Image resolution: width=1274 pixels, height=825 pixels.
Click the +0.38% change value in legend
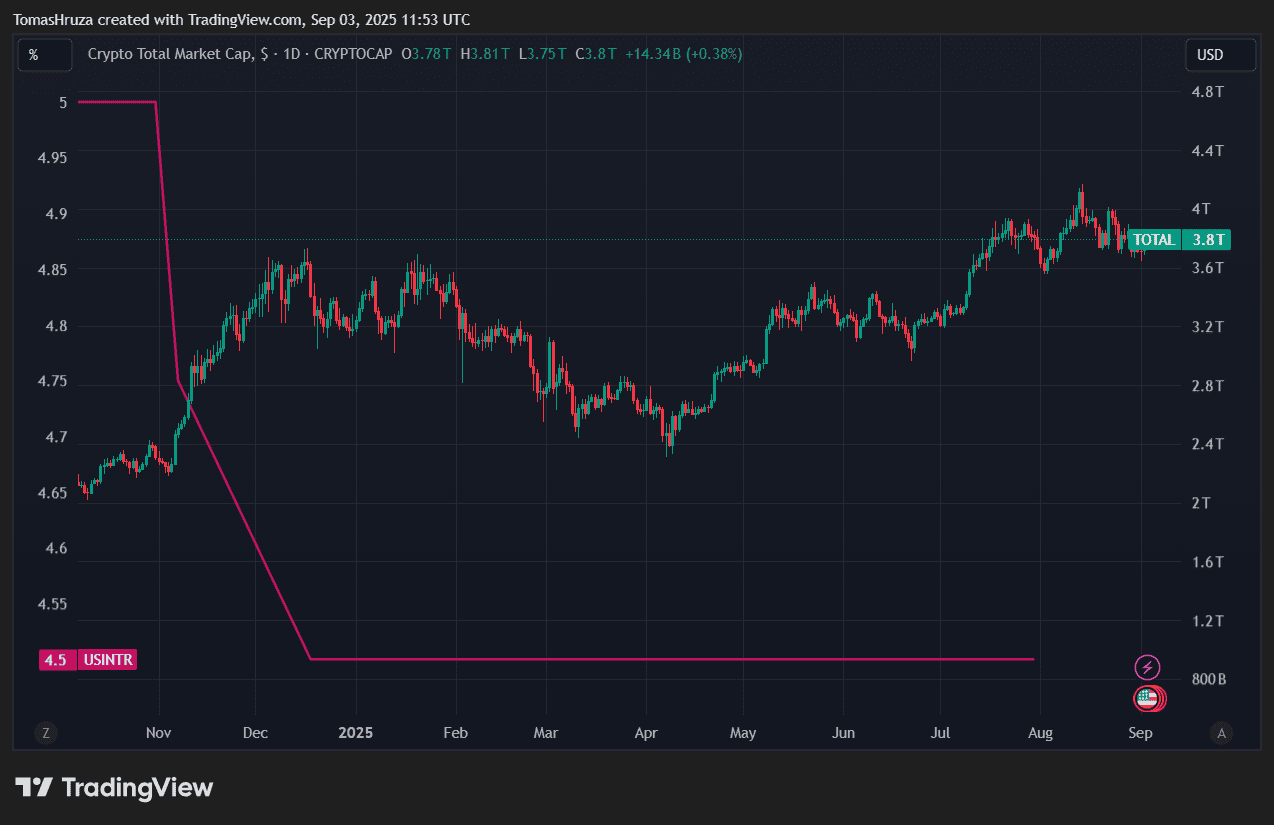(713, 54)
